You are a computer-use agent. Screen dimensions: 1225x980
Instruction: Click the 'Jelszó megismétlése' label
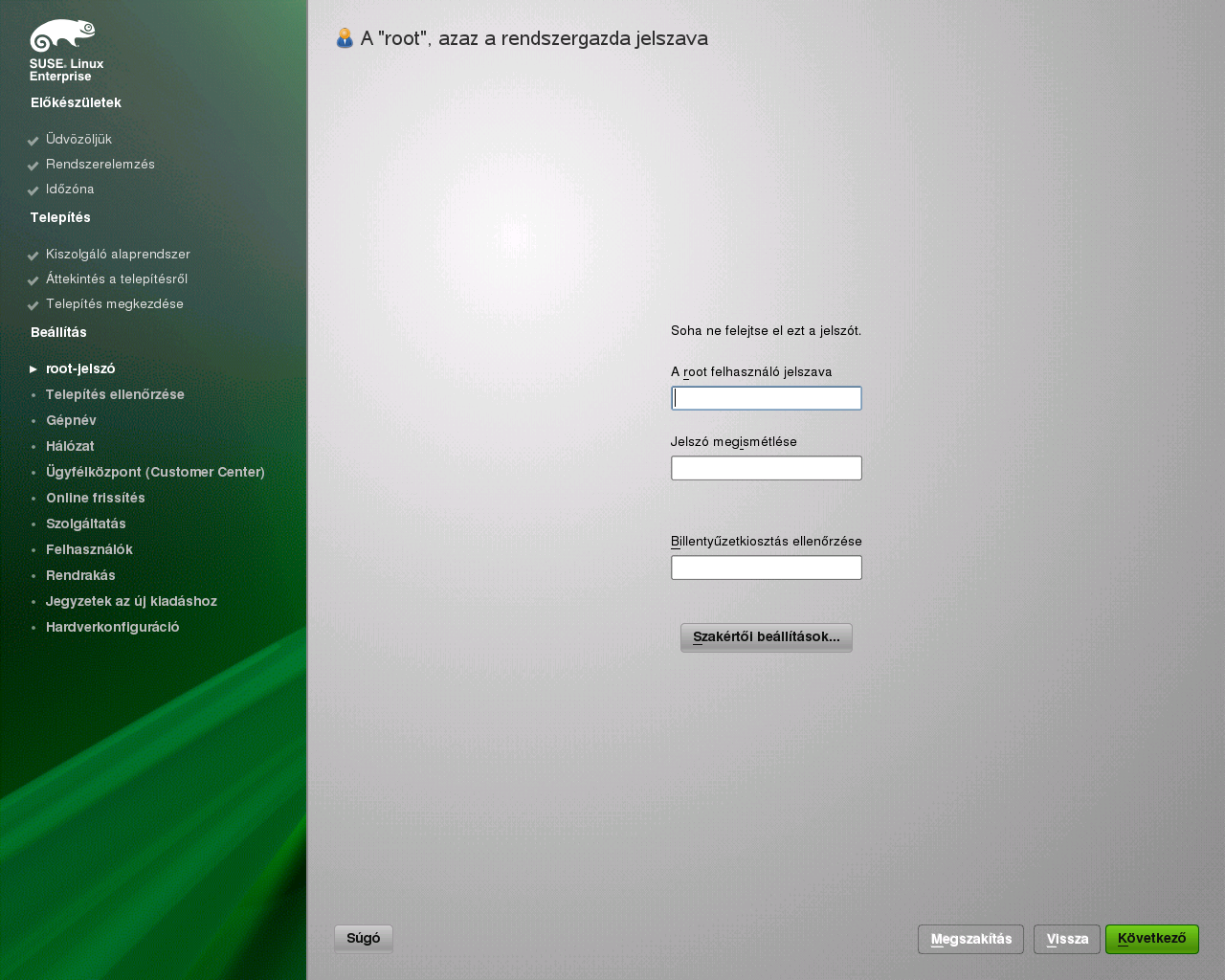tap(734, 442)
